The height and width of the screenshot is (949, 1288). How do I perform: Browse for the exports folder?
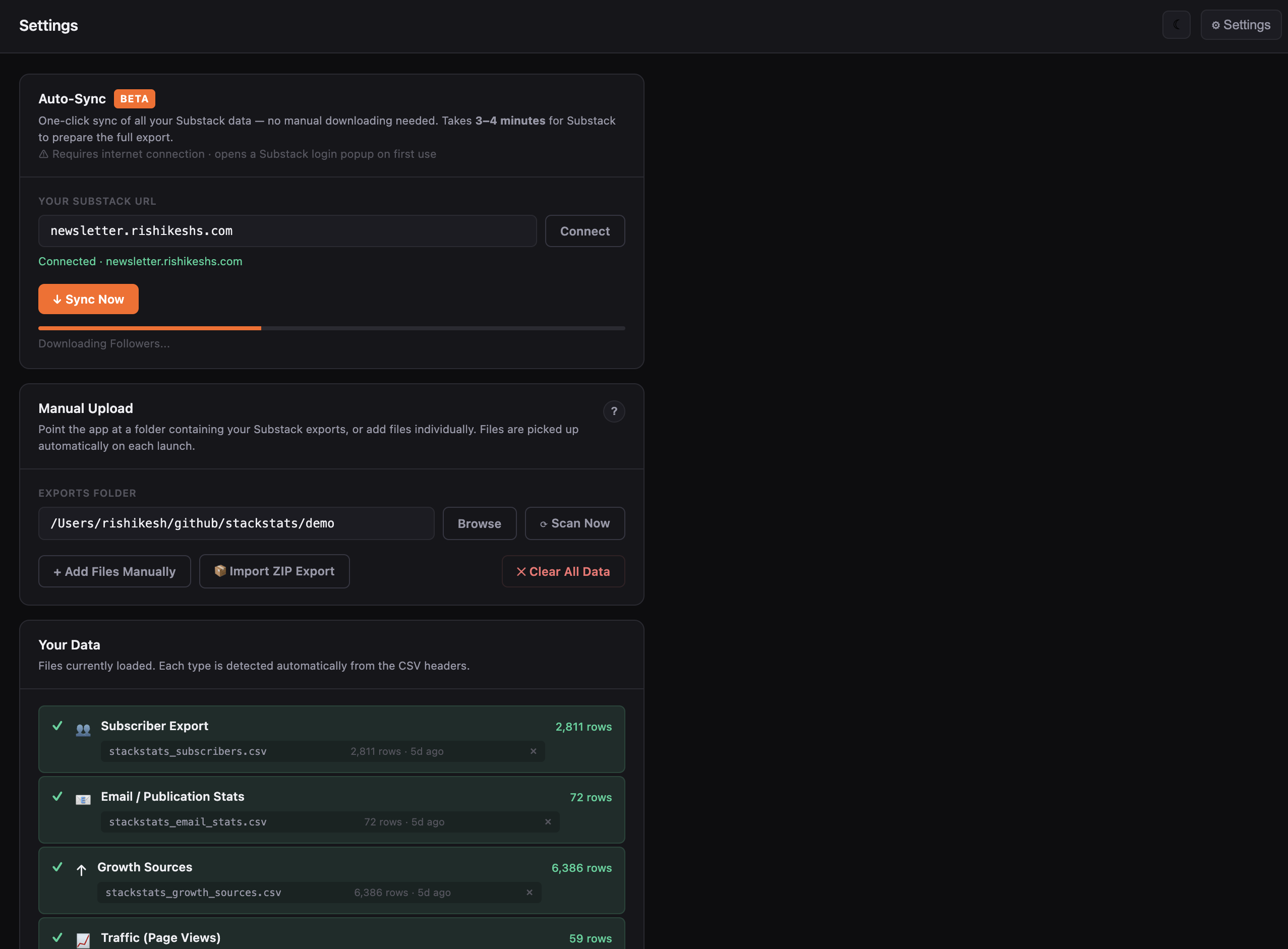tap(479, 523)
